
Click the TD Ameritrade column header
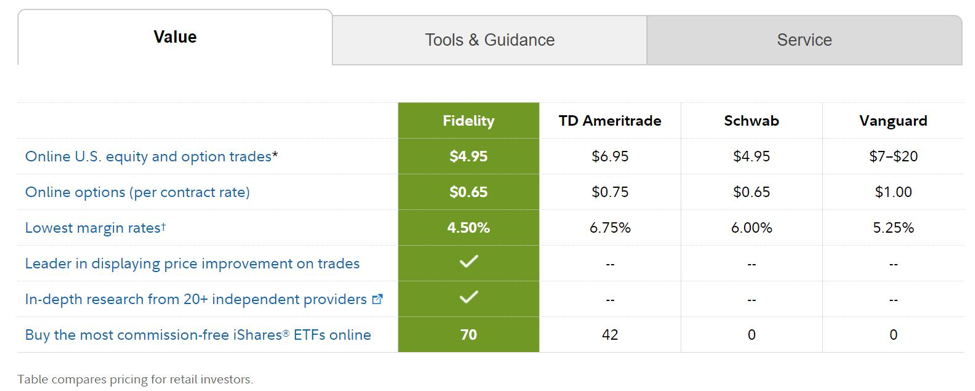[610, 121]
